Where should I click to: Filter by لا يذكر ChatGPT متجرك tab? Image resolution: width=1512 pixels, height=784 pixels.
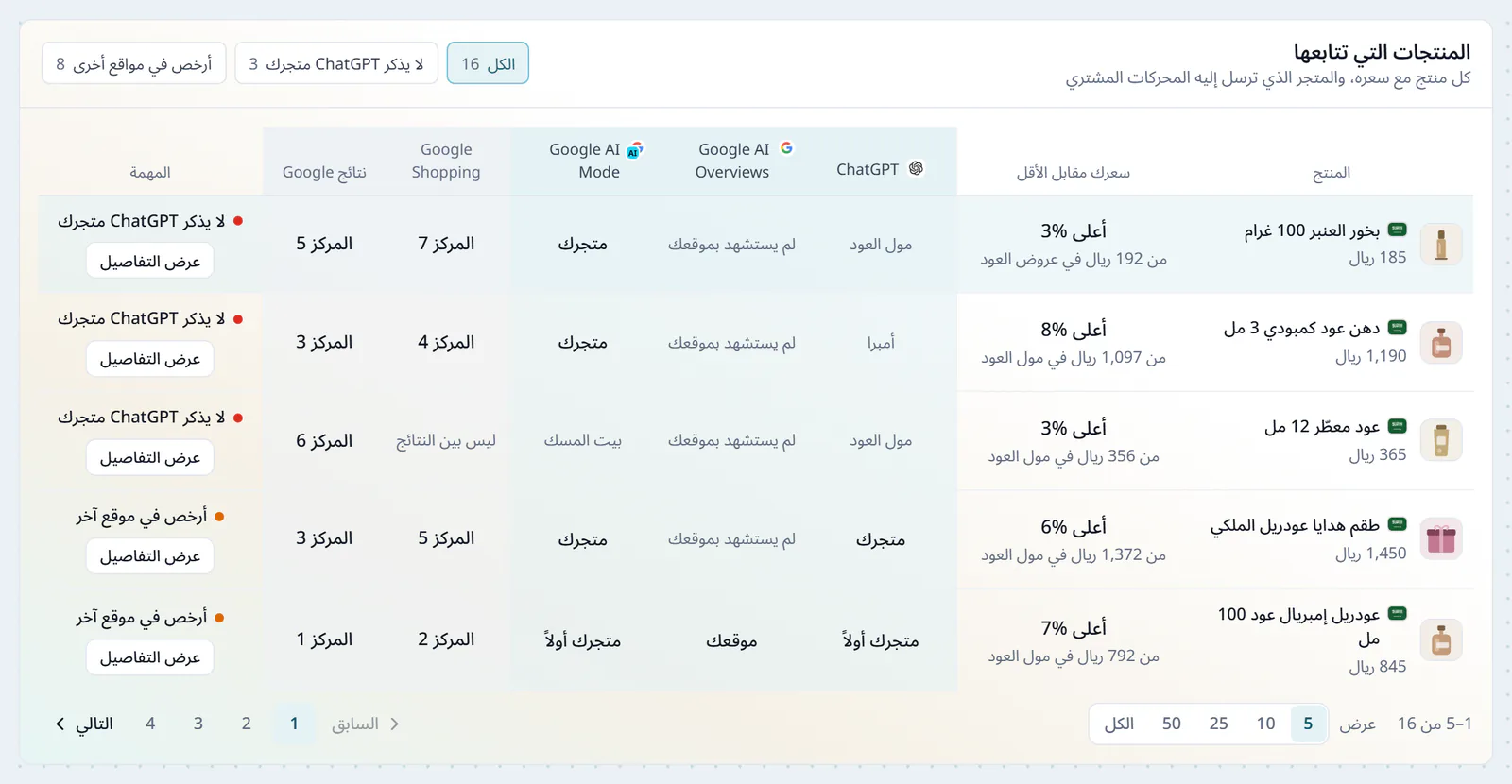click(x=336, y=63)
